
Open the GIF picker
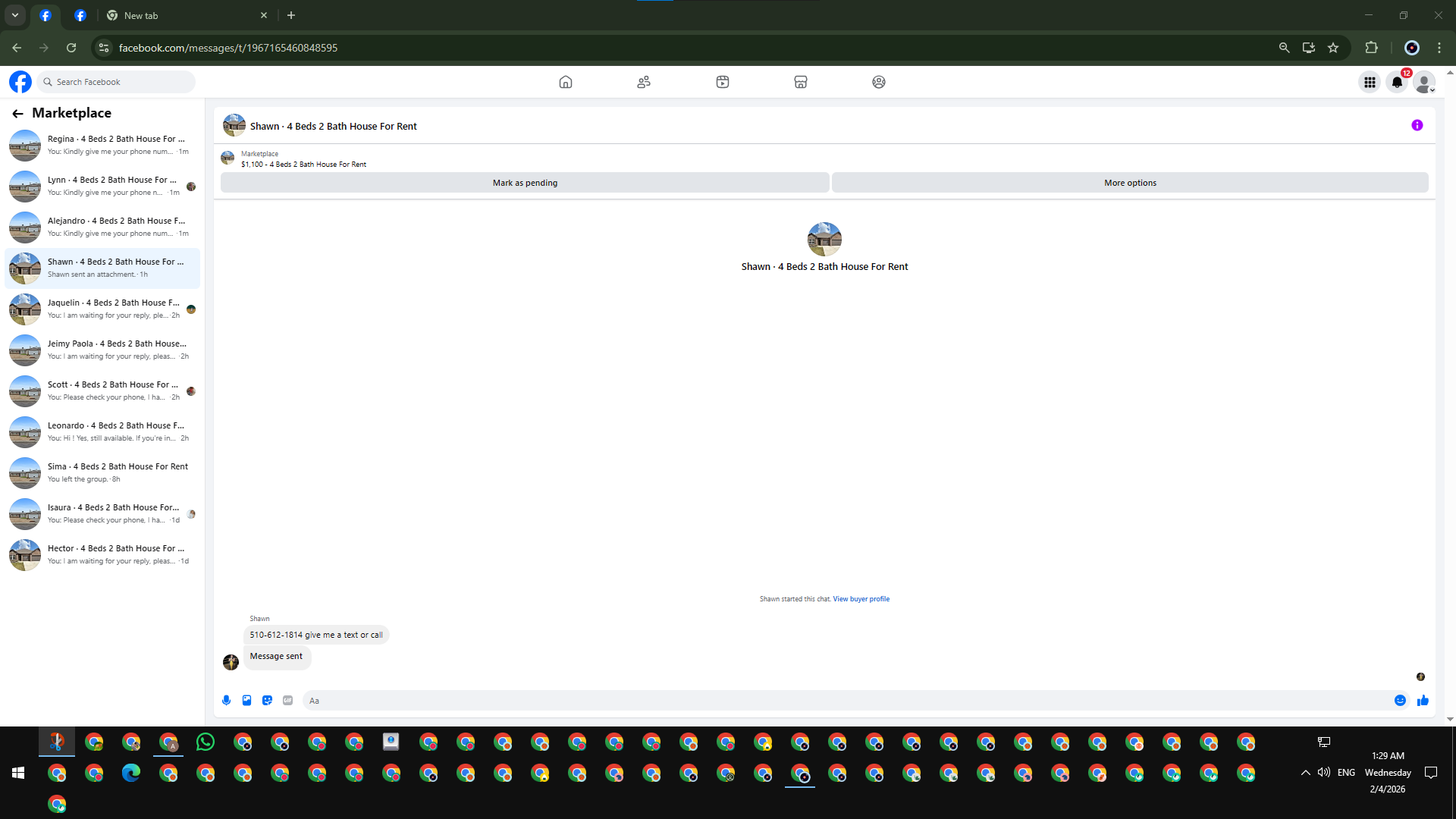(x=287, y=701)
